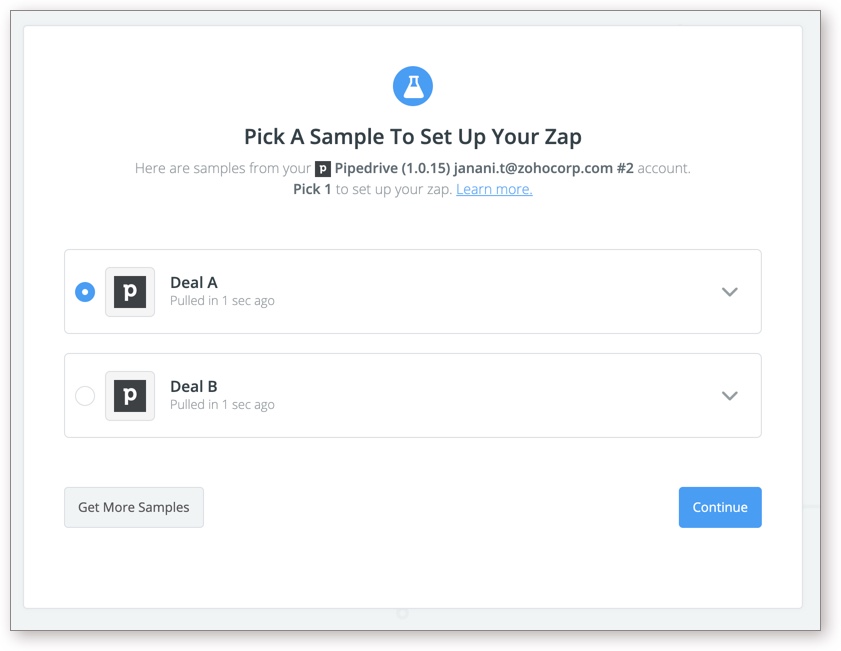Click 'Pulled in 1 sec ago' under Deal A

(x=222, y=301)
